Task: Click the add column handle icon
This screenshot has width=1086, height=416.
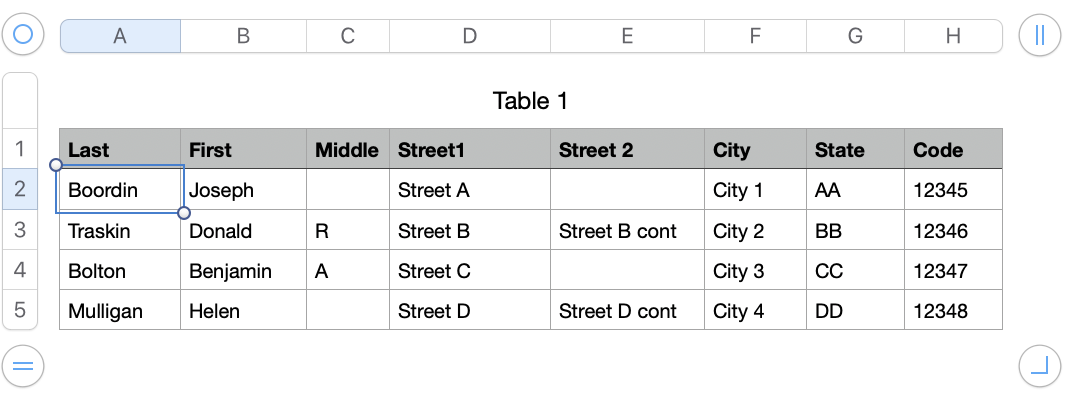Action: coord(1040,34)
